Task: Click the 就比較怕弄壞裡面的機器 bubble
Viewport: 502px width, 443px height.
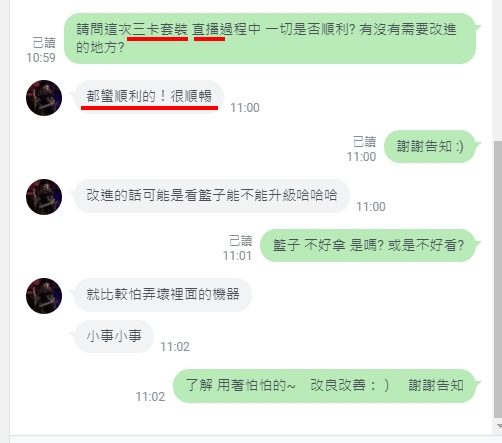Action: [x=163, y=295]
